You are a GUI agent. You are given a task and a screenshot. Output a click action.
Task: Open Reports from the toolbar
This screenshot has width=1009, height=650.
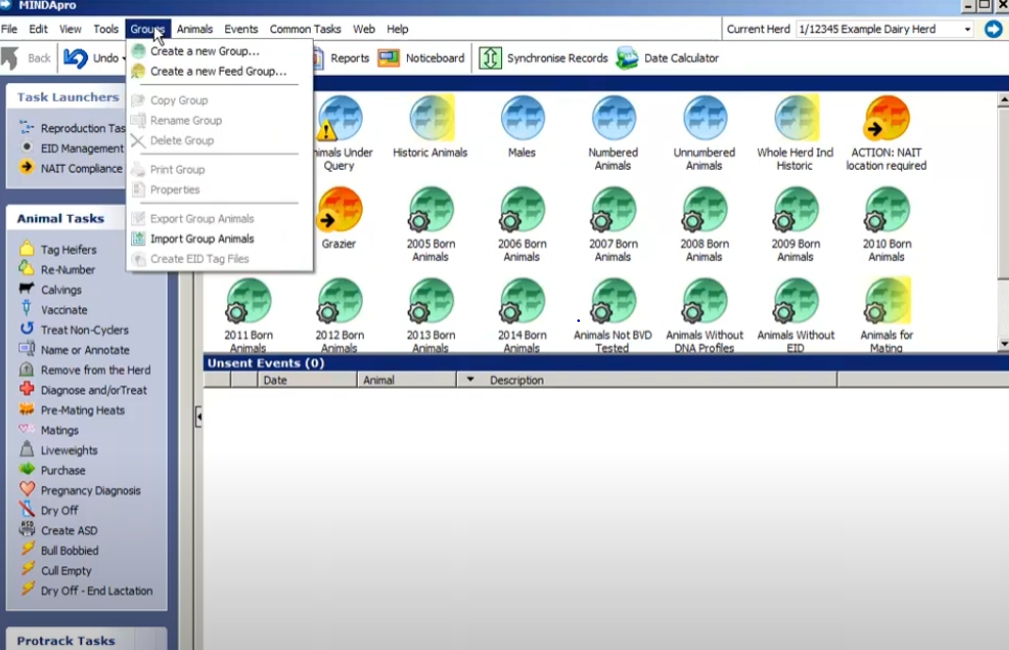coord(341,59)
